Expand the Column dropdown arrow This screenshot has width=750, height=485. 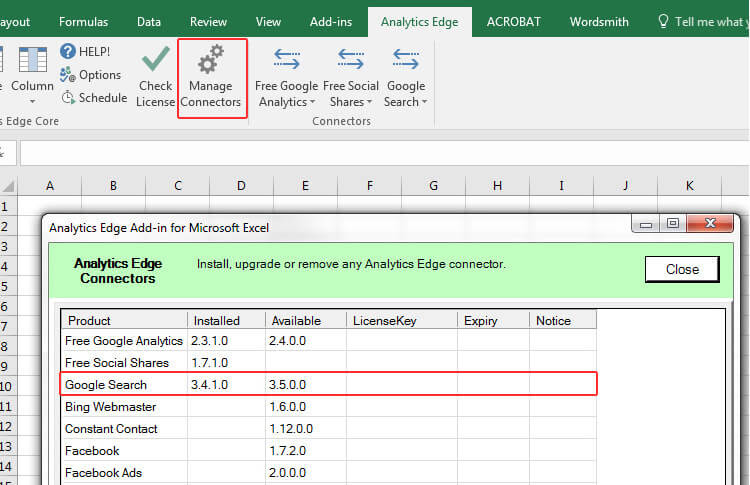(x=33, y=101)
